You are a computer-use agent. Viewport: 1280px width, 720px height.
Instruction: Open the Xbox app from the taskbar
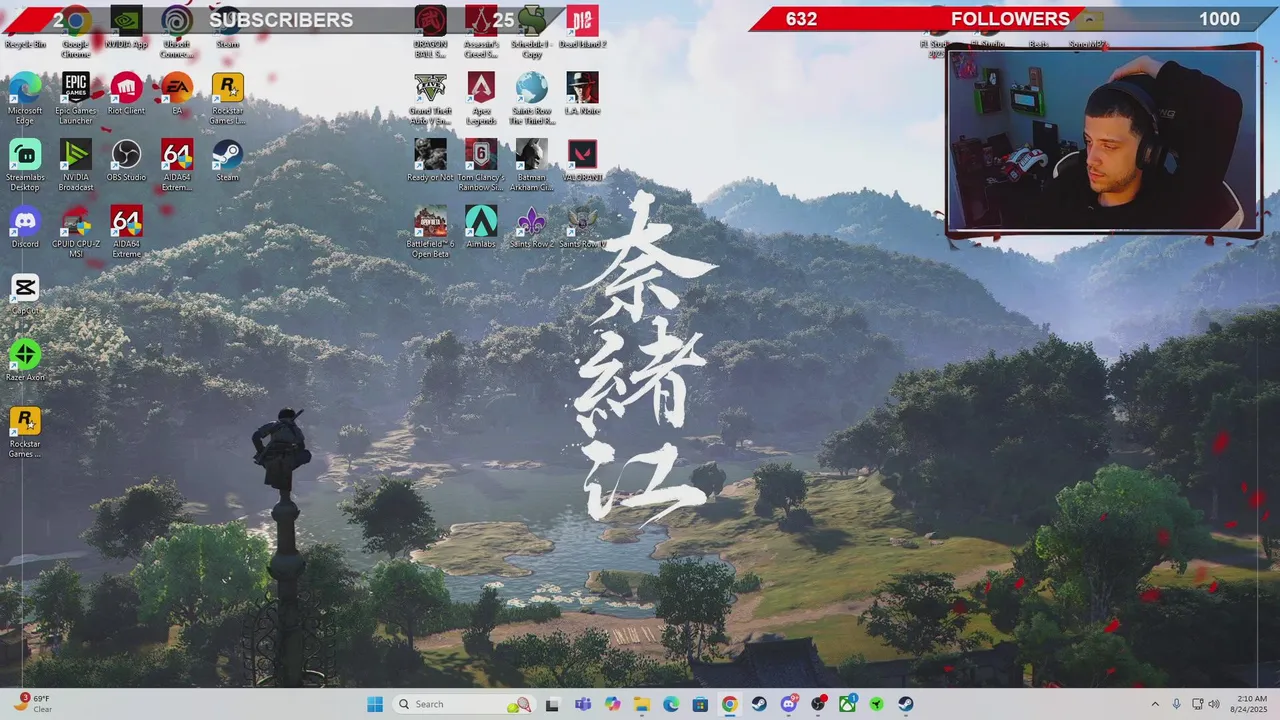click(x=847, y=704)
